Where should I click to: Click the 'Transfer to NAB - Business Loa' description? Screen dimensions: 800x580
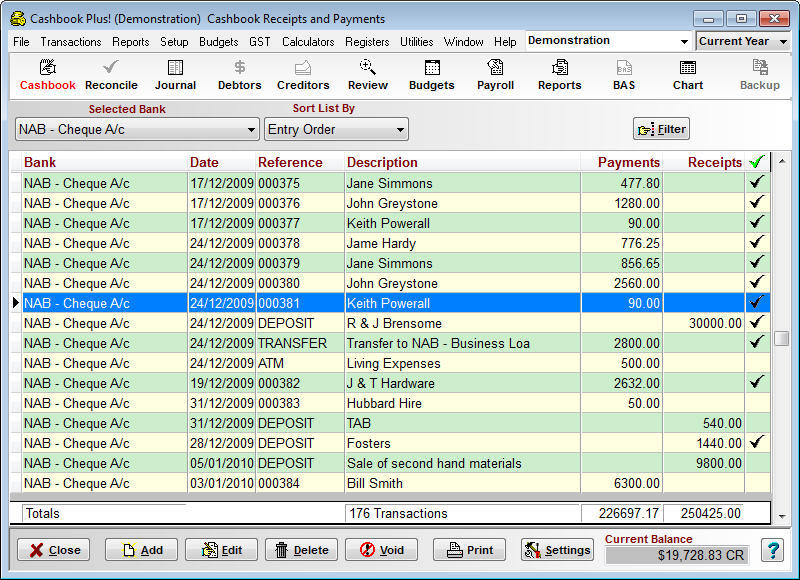(438, 343)
